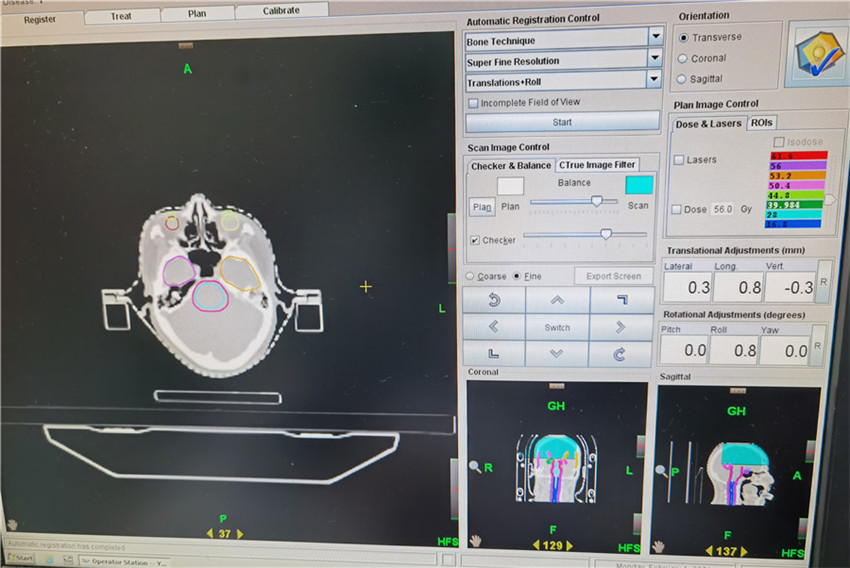
Task: Open the Translations+Roll dropdown
Action: tap(654, 79)
